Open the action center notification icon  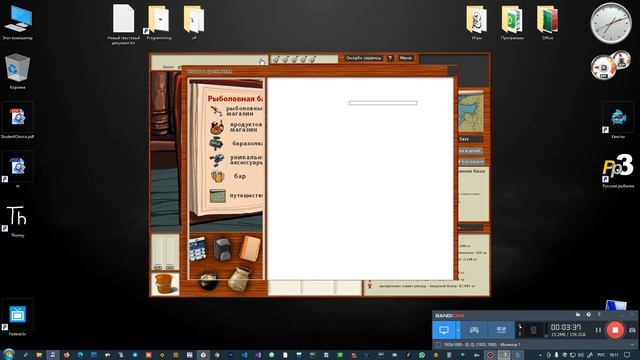pos(627,355)
